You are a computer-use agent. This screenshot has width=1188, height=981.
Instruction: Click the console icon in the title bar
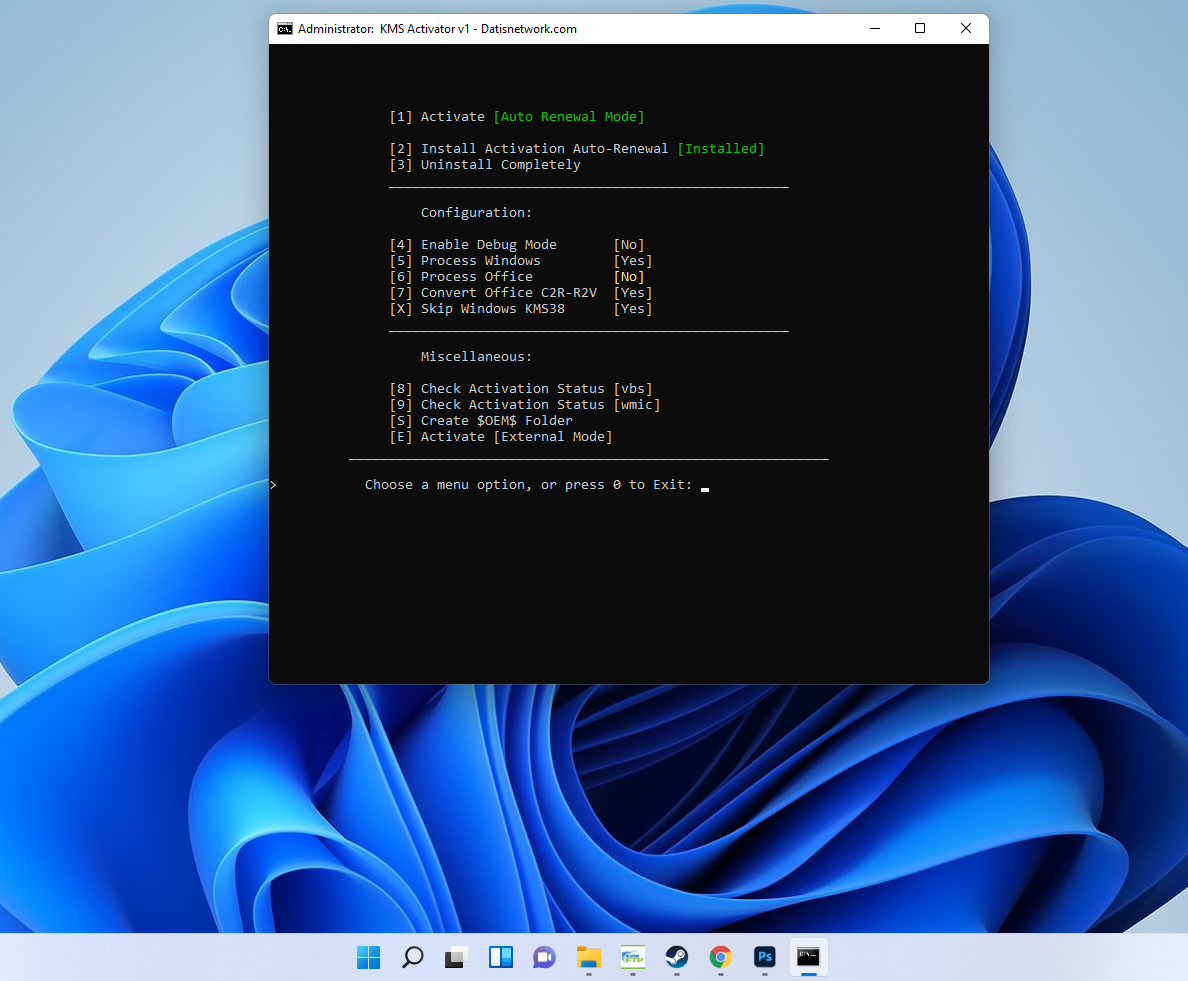coord(285,29)
